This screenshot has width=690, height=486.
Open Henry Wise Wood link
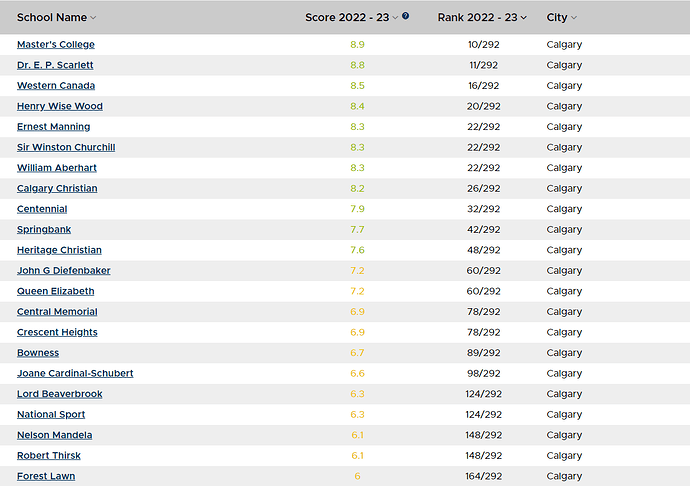pos(60,106)
